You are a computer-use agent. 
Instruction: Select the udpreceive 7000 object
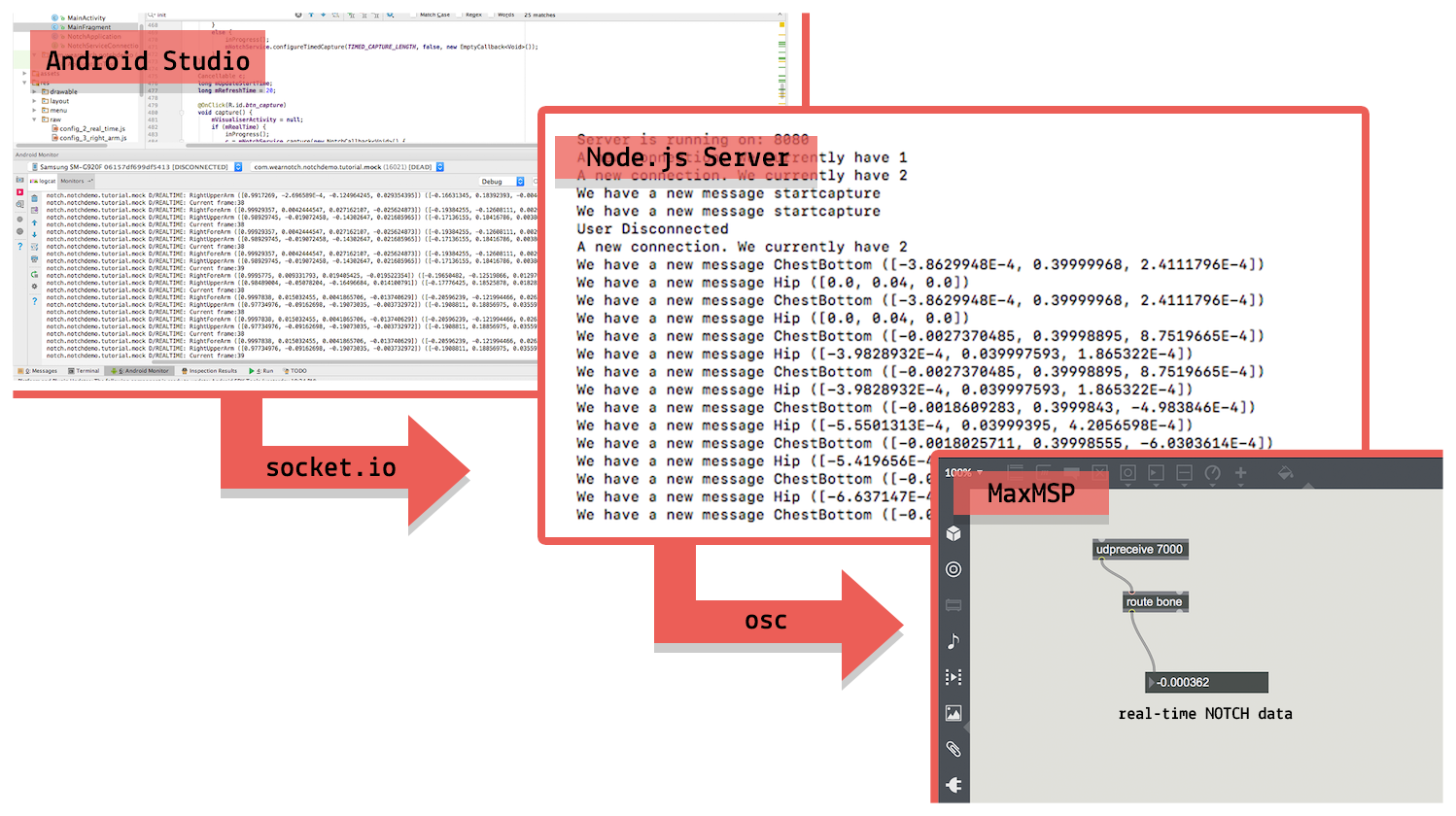click(x=1139, y=549)
